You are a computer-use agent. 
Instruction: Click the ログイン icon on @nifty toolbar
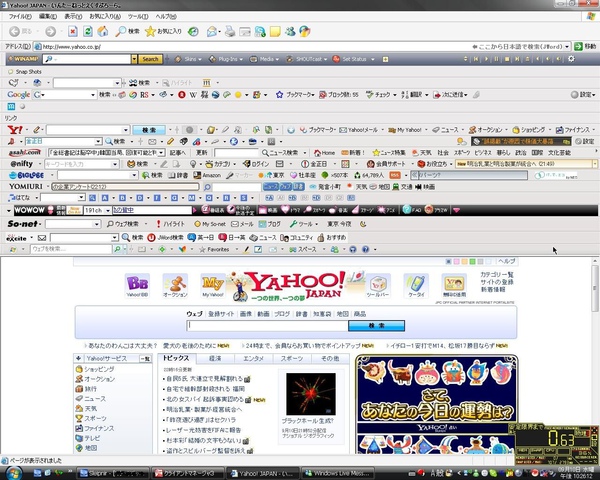pos(256,164)
